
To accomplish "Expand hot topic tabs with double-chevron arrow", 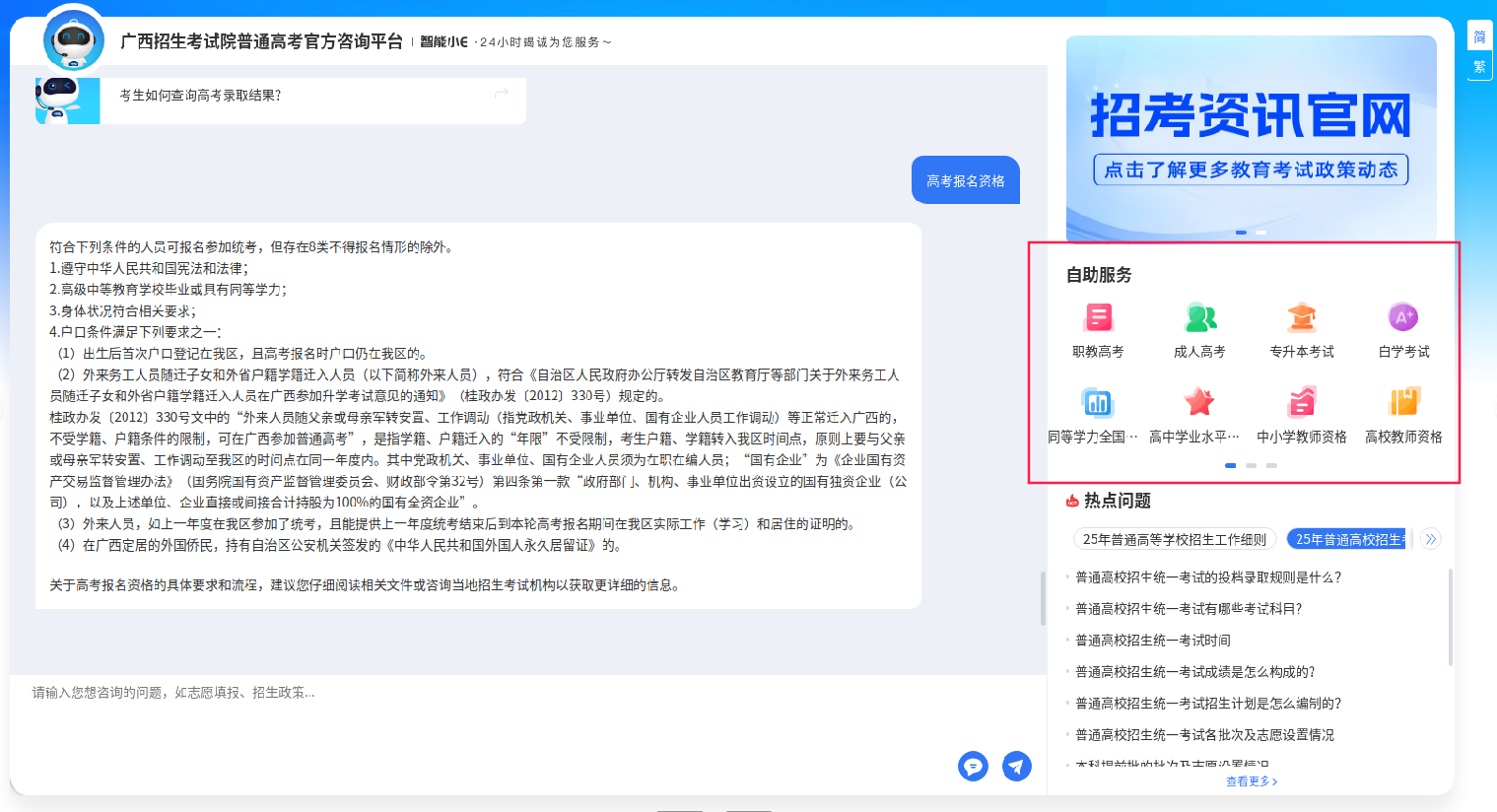I will 1431,539.
